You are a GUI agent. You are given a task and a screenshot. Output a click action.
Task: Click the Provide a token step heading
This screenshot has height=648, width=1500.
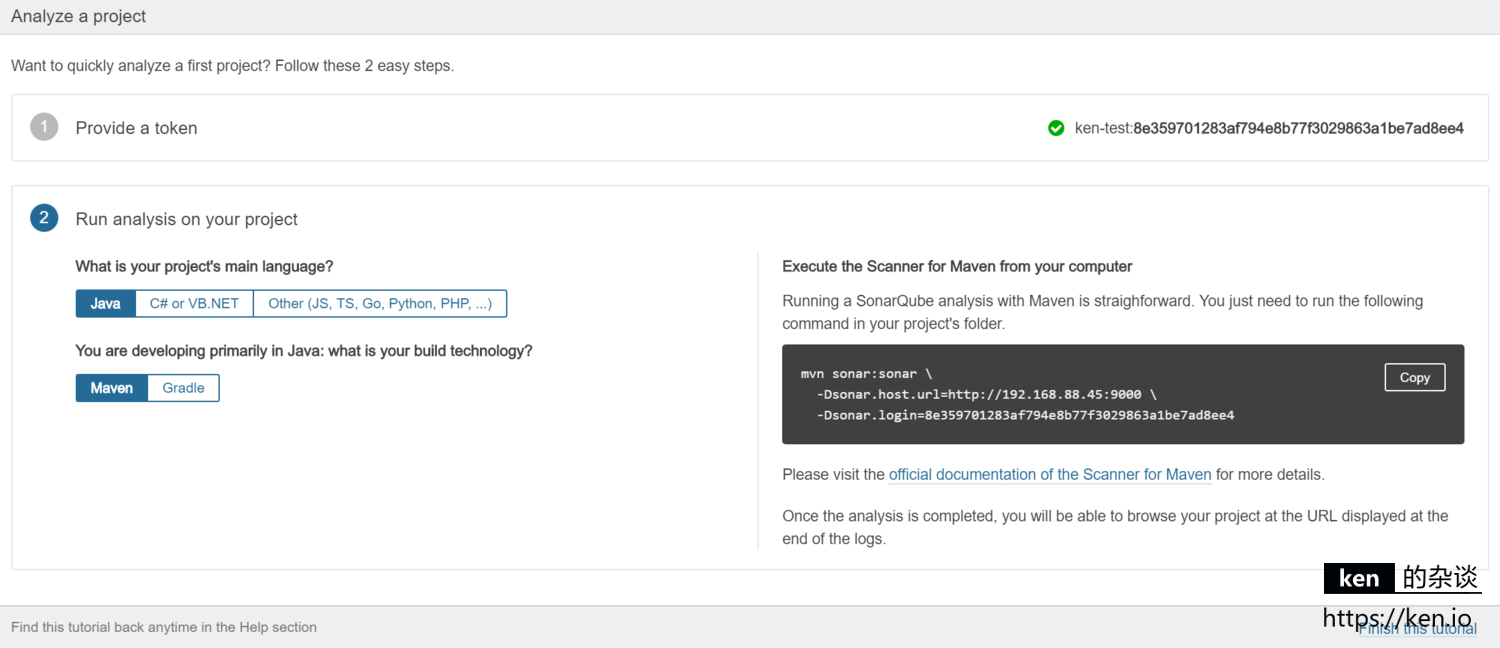(137, 128)
